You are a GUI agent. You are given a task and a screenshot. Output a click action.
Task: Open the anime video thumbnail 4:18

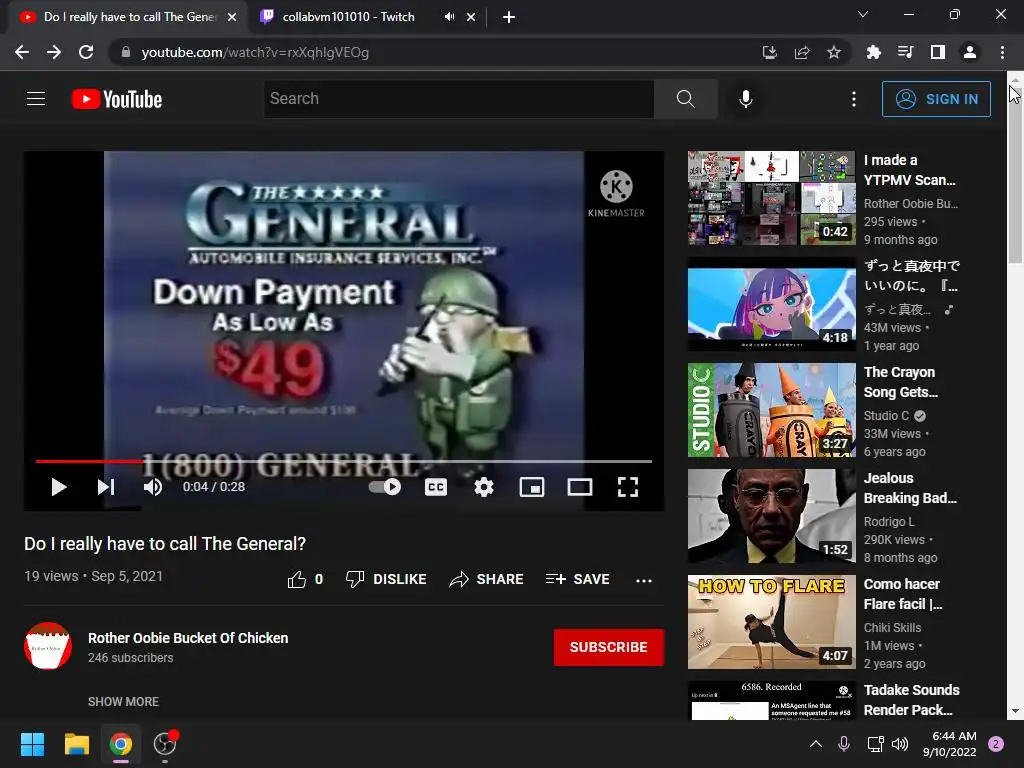click(771, 304)
